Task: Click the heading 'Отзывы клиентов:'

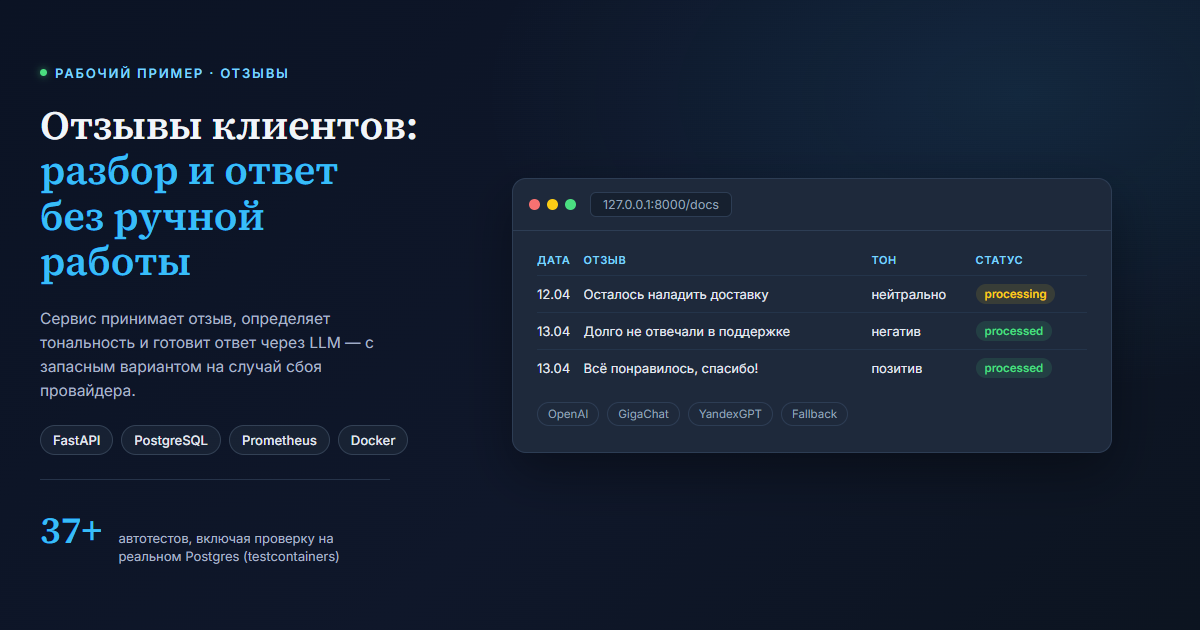Action: click(229, 126)
